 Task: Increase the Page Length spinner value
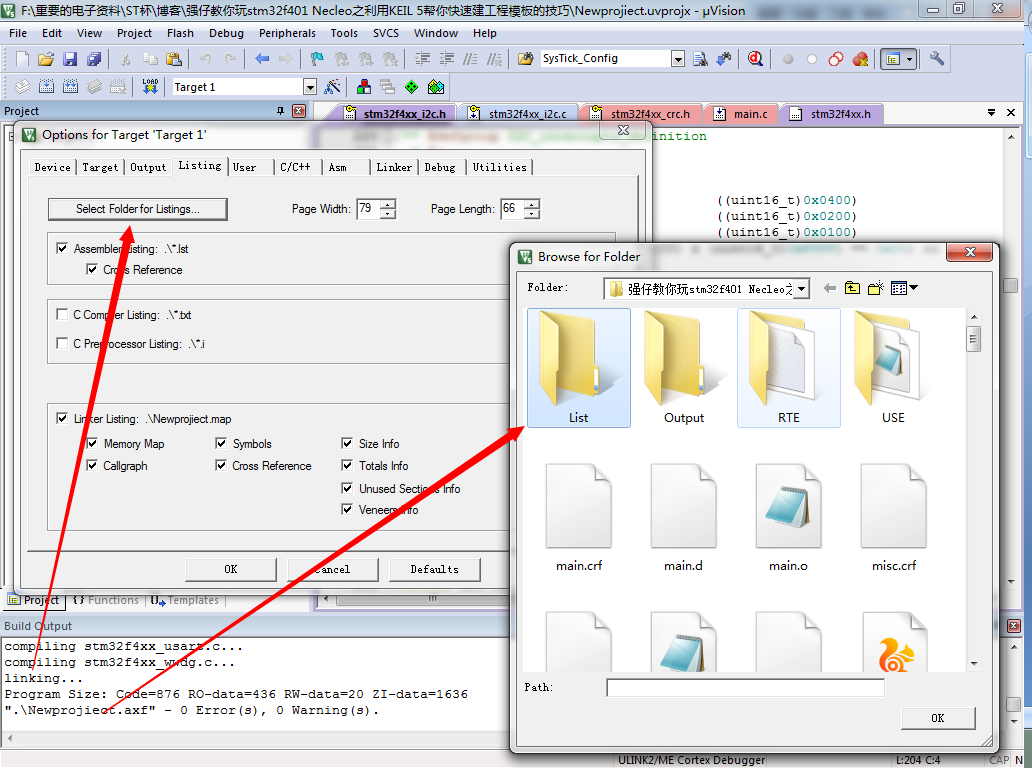coord(532,204)
